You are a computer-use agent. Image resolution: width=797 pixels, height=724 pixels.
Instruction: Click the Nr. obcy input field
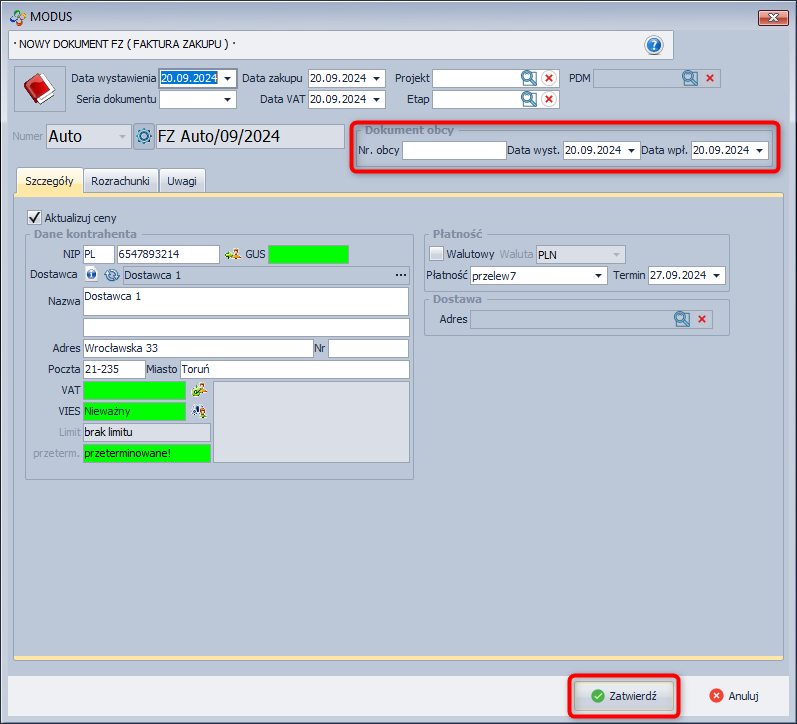click(454, 151)
